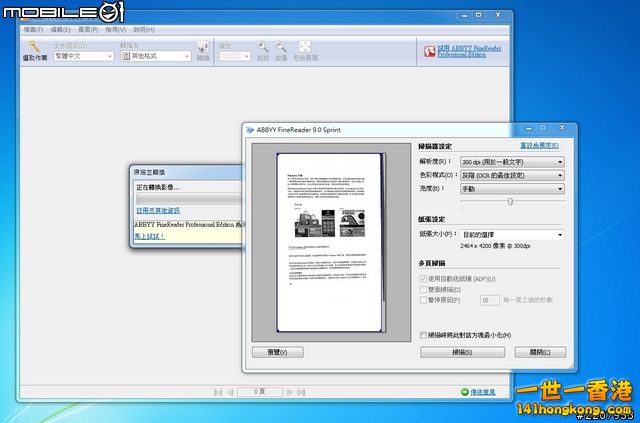Image resolution: width=640 pixels, height=423 pixels.
Task: Open the 解析度 300 dpi dropdown
Action: [x=511, y=162]
